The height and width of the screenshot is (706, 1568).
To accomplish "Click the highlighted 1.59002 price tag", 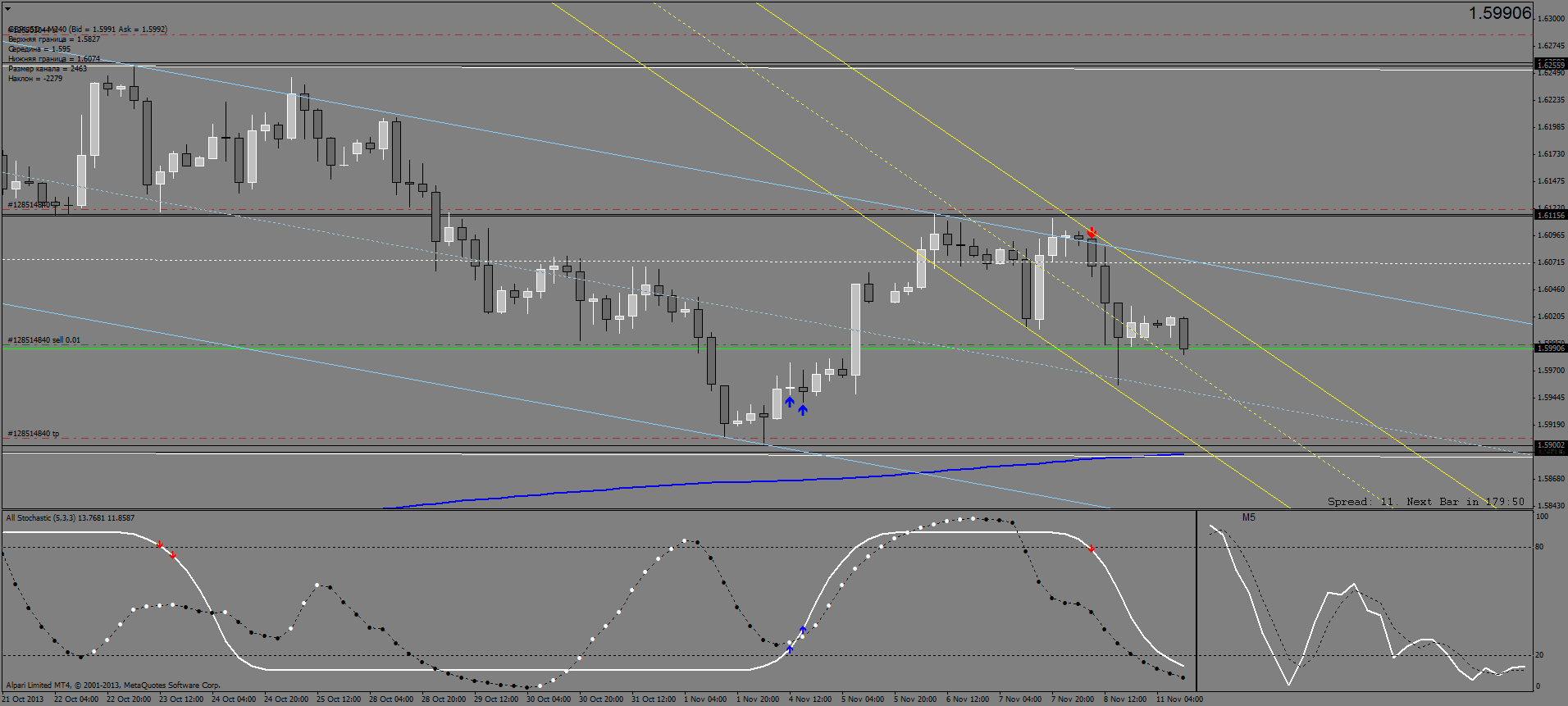I will 1550,445.
